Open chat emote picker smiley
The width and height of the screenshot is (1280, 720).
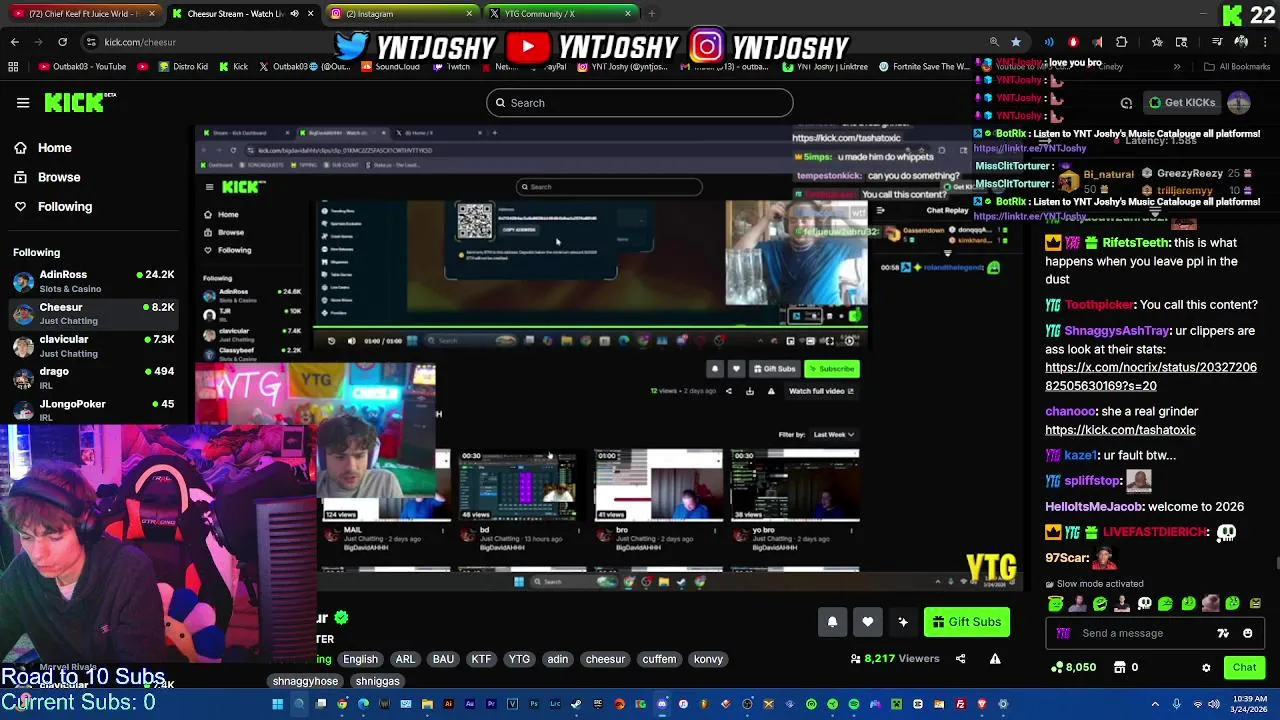(x=1247, y=633)
